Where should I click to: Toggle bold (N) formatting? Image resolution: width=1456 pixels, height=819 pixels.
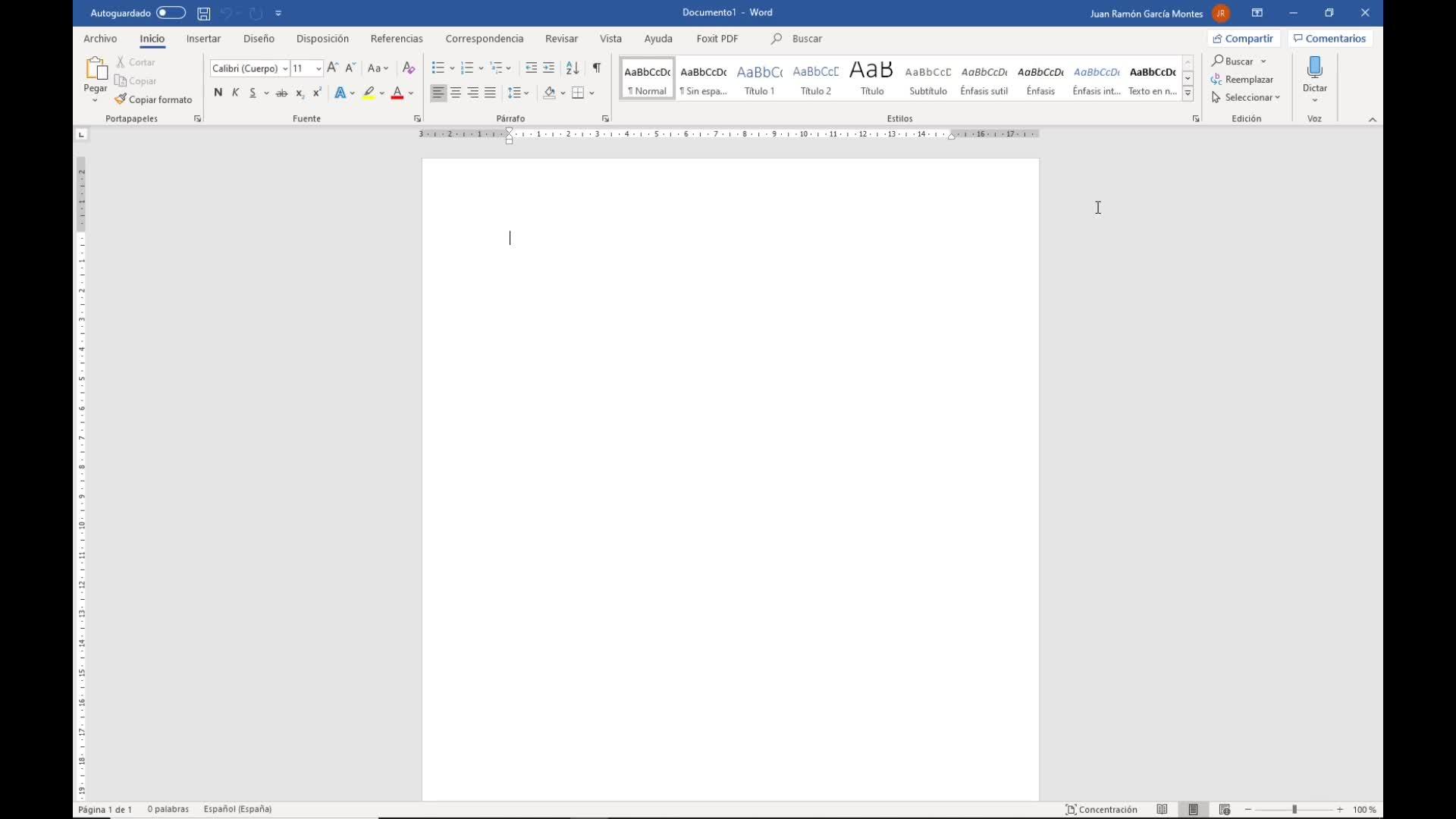[218, 93]
